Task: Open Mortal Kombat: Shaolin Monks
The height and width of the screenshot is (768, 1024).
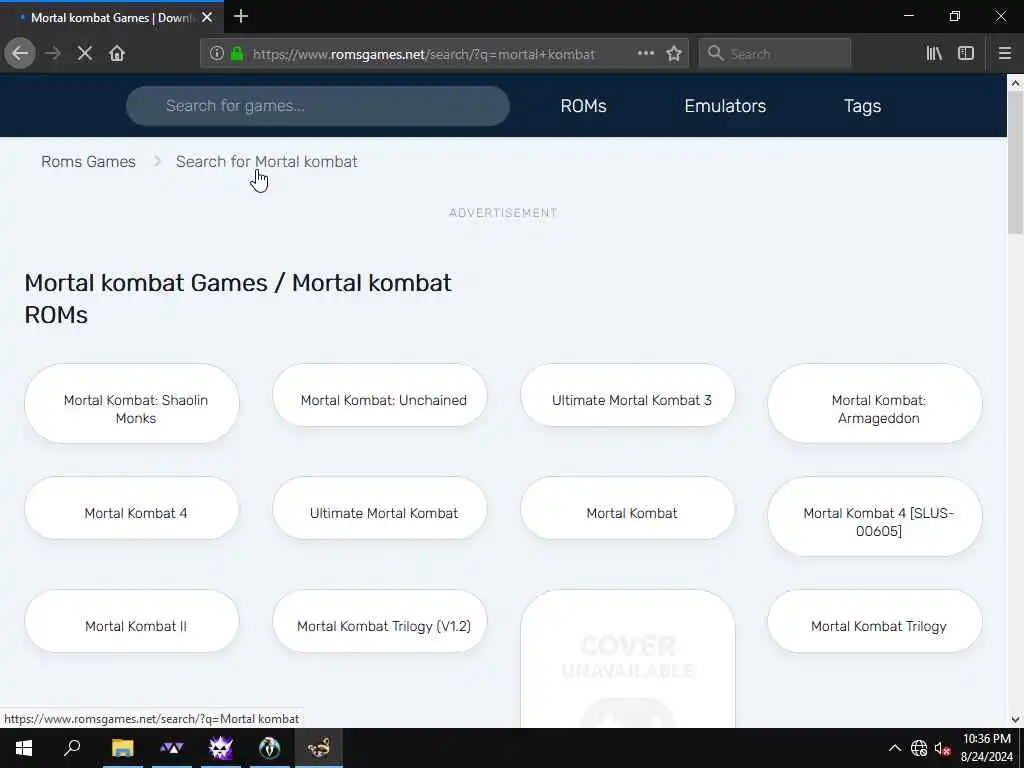Action: (x=132, y=404)
